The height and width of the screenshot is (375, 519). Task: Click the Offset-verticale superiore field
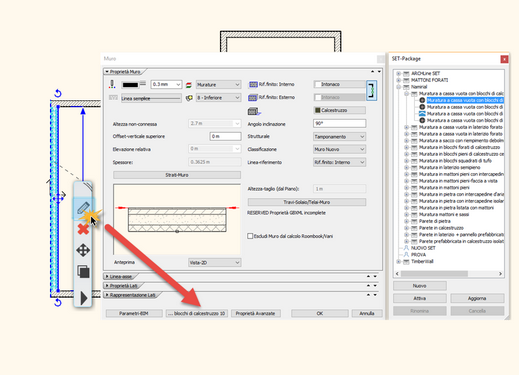click(x=225, y=136)
